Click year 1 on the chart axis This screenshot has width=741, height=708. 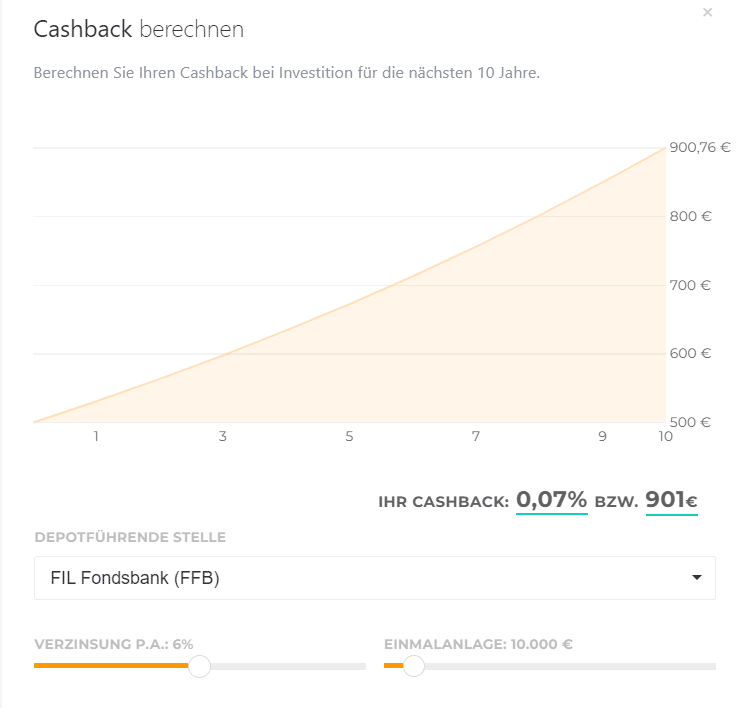97,436
